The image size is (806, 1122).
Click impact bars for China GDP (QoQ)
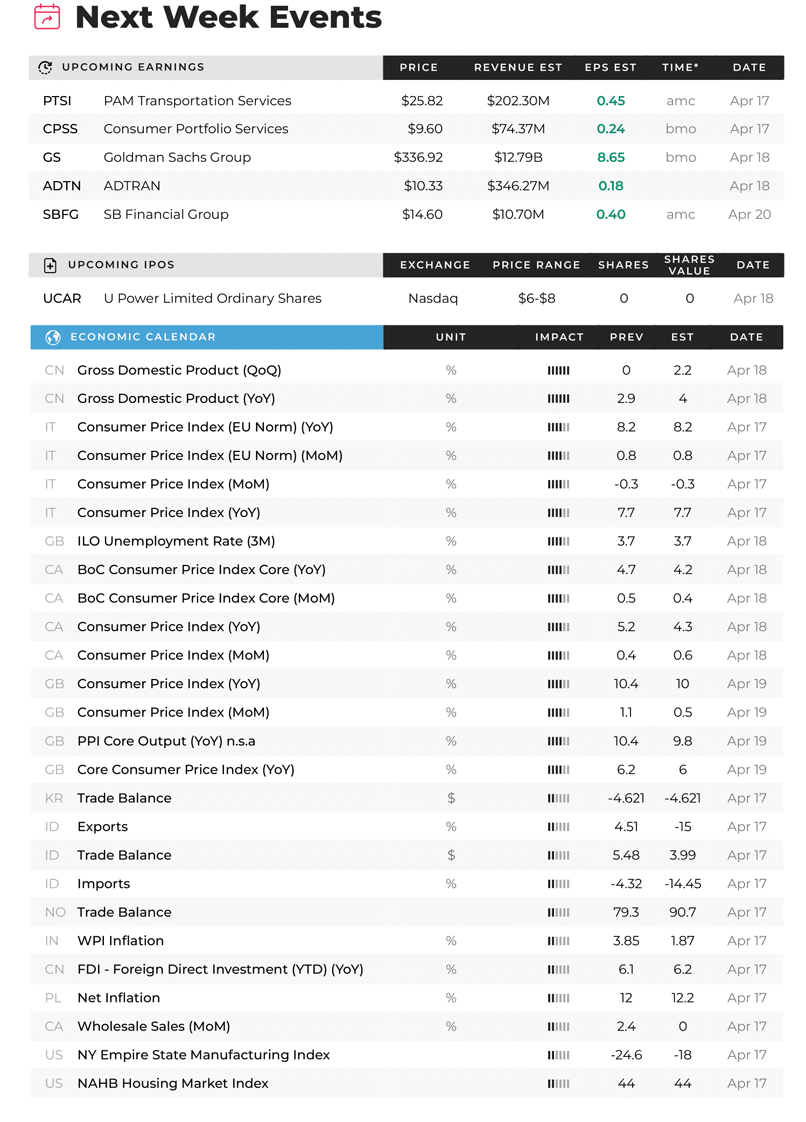point(558,371)
